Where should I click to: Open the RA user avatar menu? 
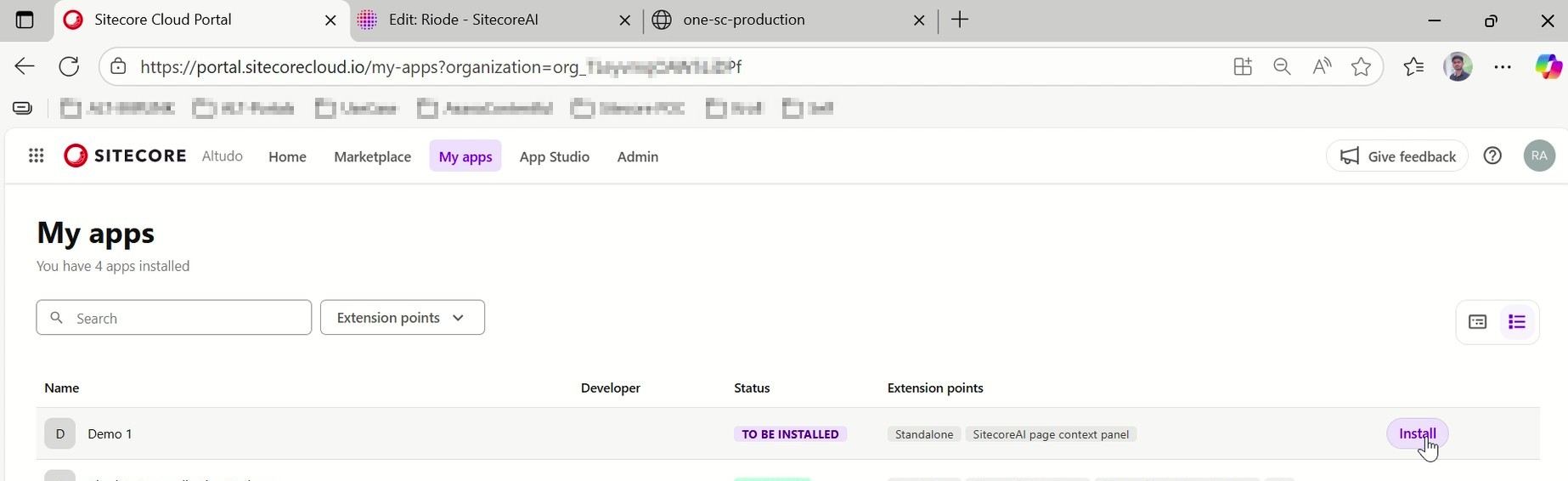(1539, 156)
